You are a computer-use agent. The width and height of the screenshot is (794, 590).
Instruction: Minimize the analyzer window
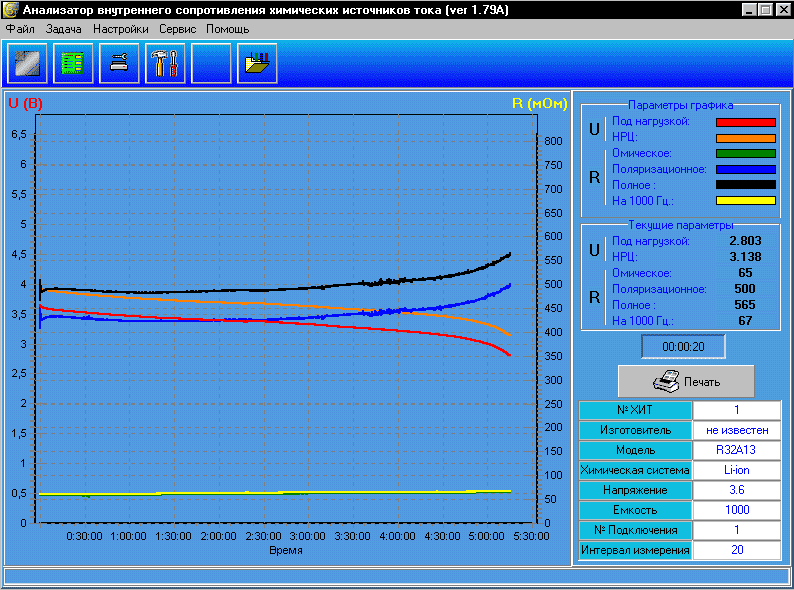coord(749,10)
